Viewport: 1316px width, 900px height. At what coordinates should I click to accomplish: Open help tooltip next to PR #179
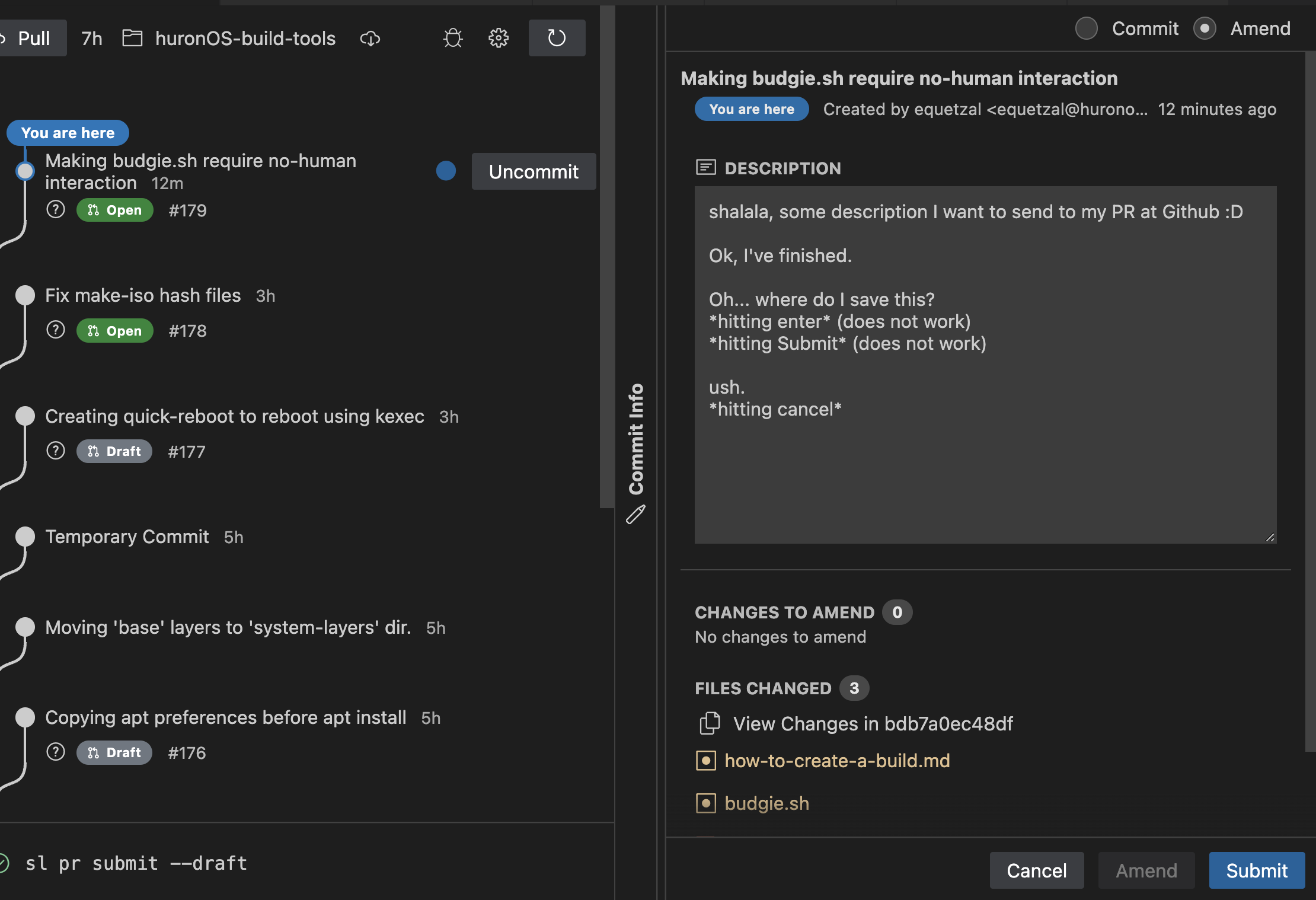(x=55, y=209)
